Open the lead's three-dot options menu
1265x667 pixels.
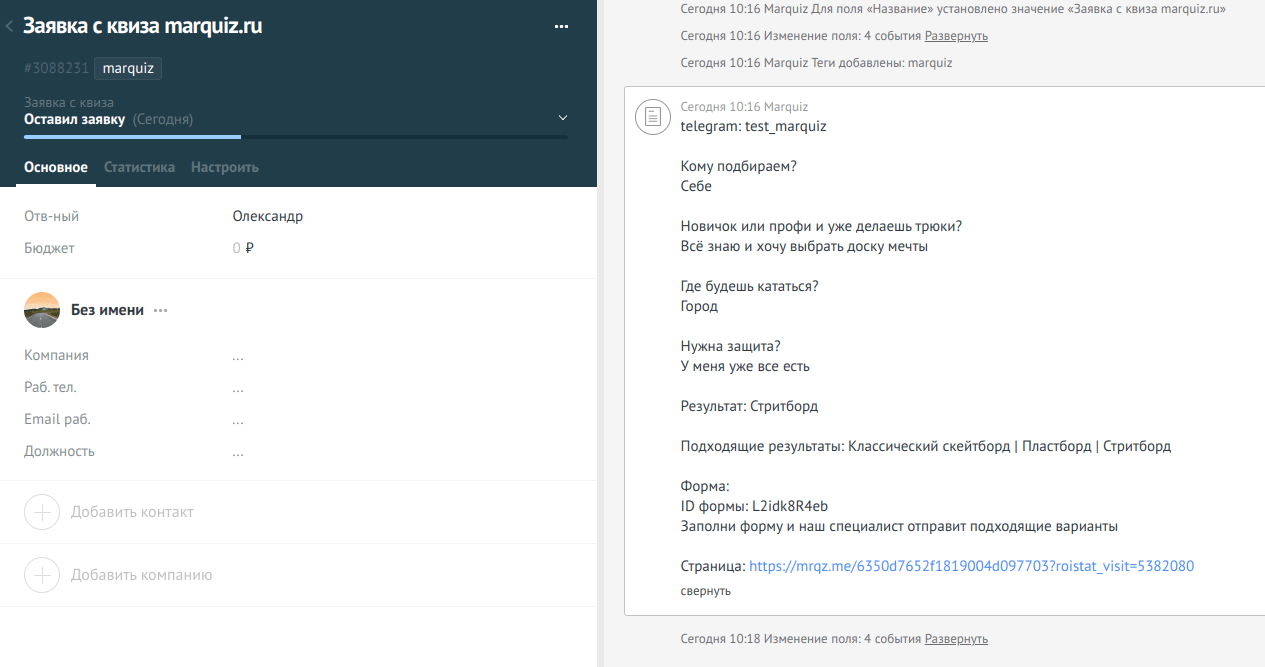(x=561, y=27)
